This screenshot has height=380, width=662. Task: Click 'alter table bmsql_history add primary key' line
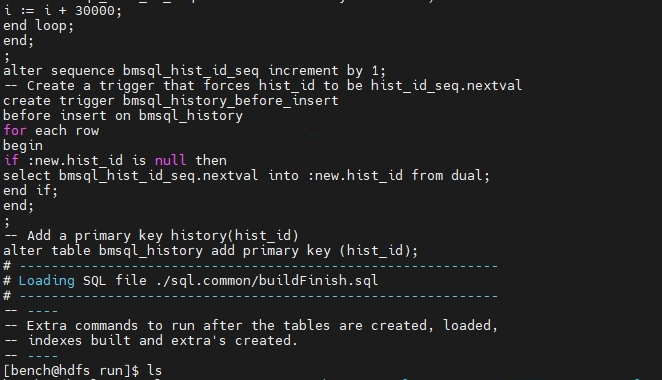[x=210, y=251]
